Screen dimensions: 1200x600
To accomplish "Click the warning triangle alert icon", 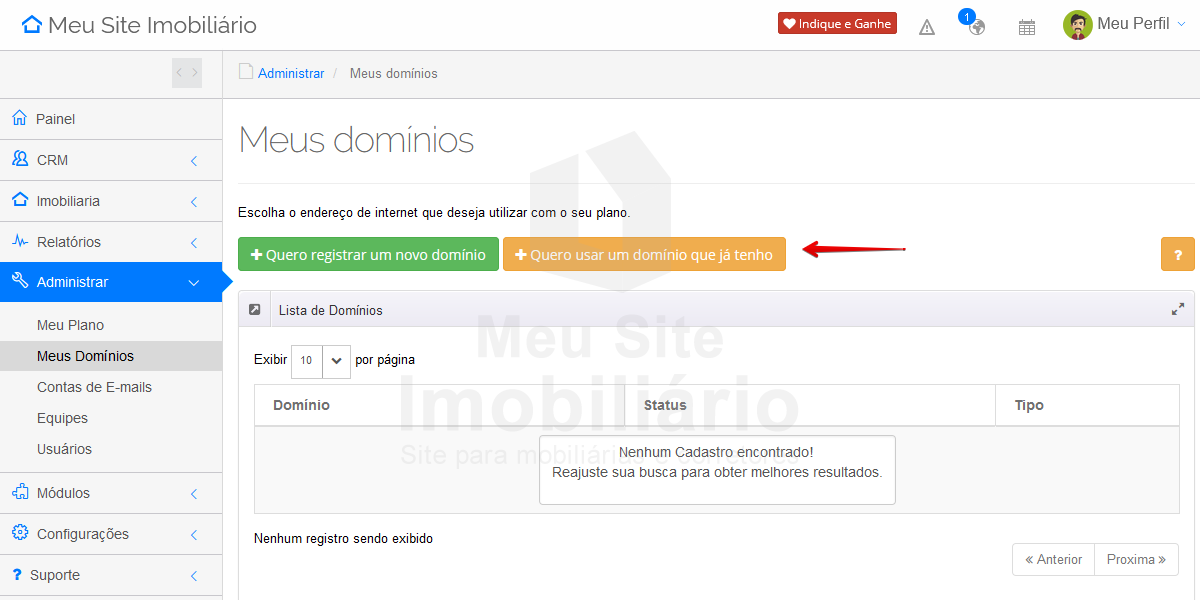I will [x=927, y=27].
